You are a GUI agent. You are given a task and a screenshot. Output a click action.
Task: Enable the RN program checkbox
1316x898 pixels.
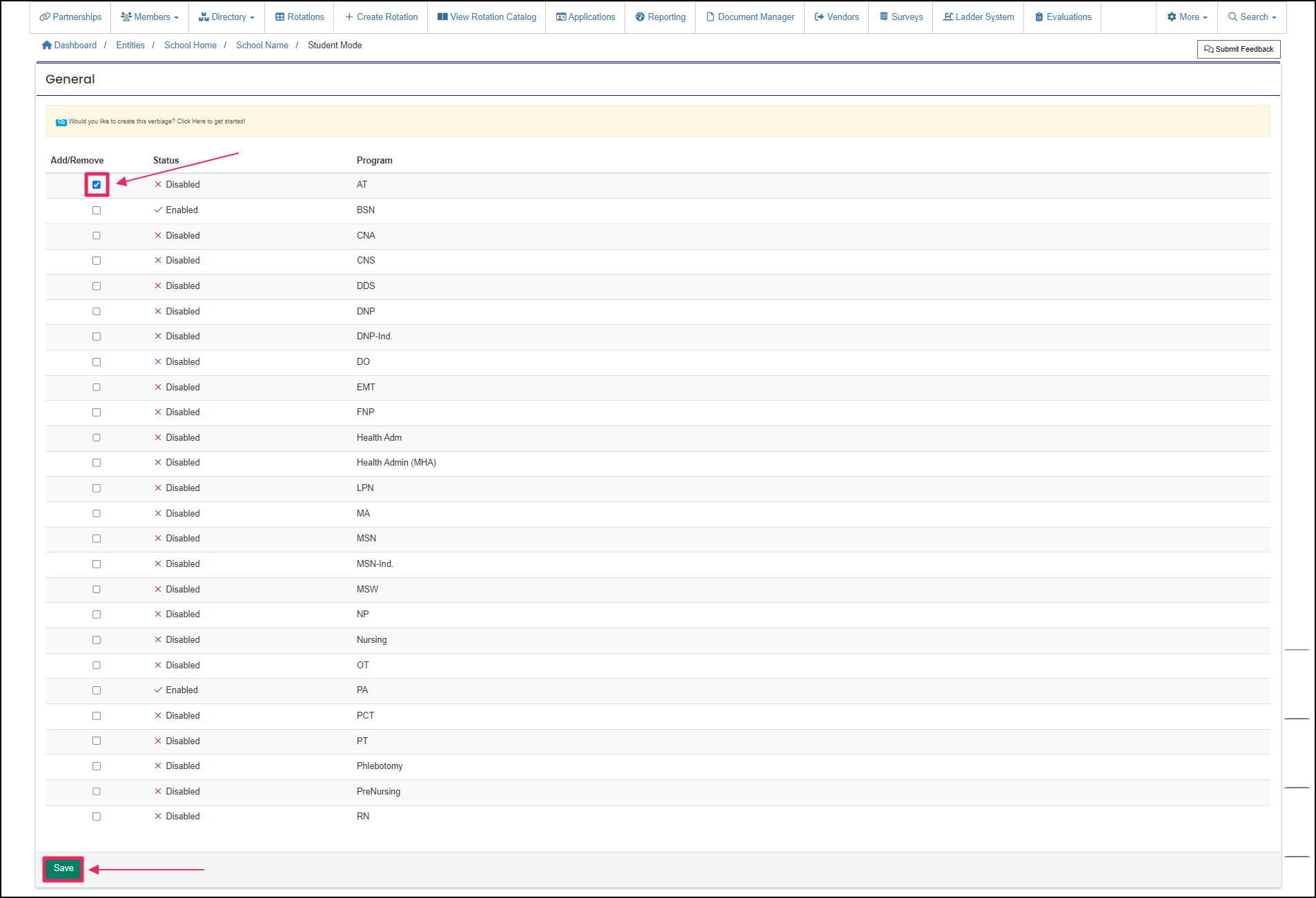click(x=96, y=816)
